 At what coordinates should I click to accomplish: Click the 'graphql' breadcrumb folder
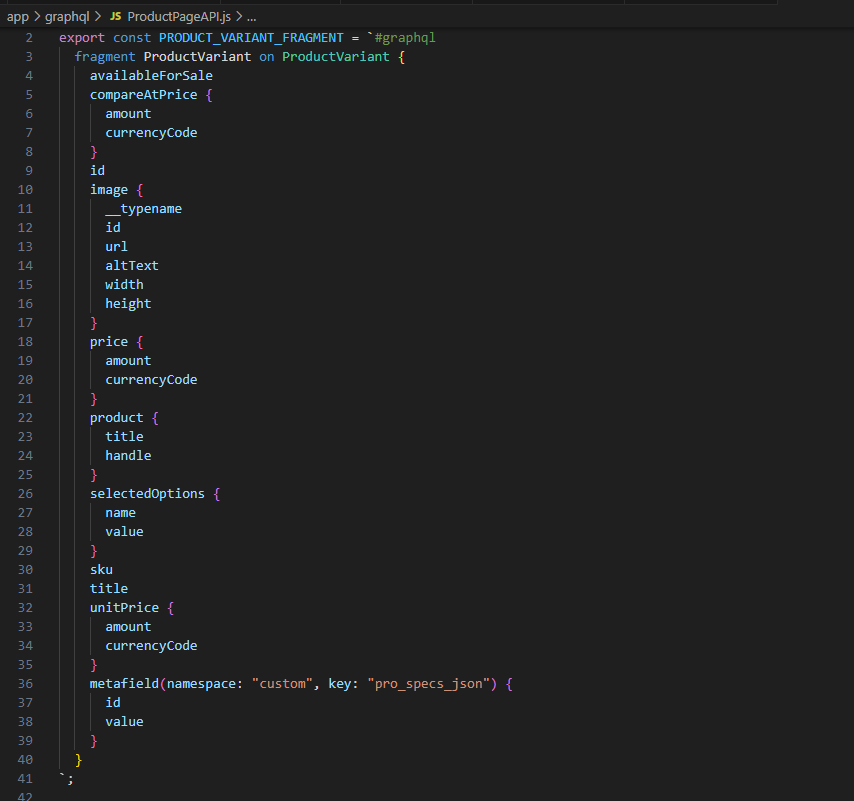67,17
